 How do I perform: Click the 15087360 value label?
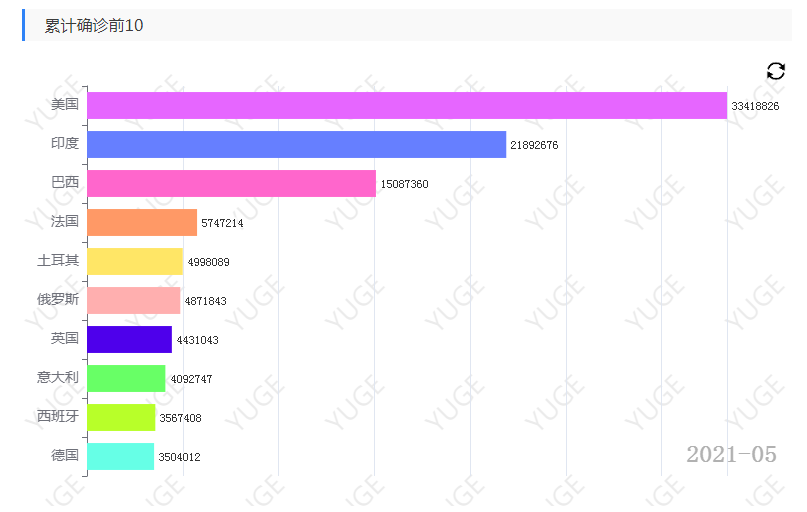coord(404,184)
